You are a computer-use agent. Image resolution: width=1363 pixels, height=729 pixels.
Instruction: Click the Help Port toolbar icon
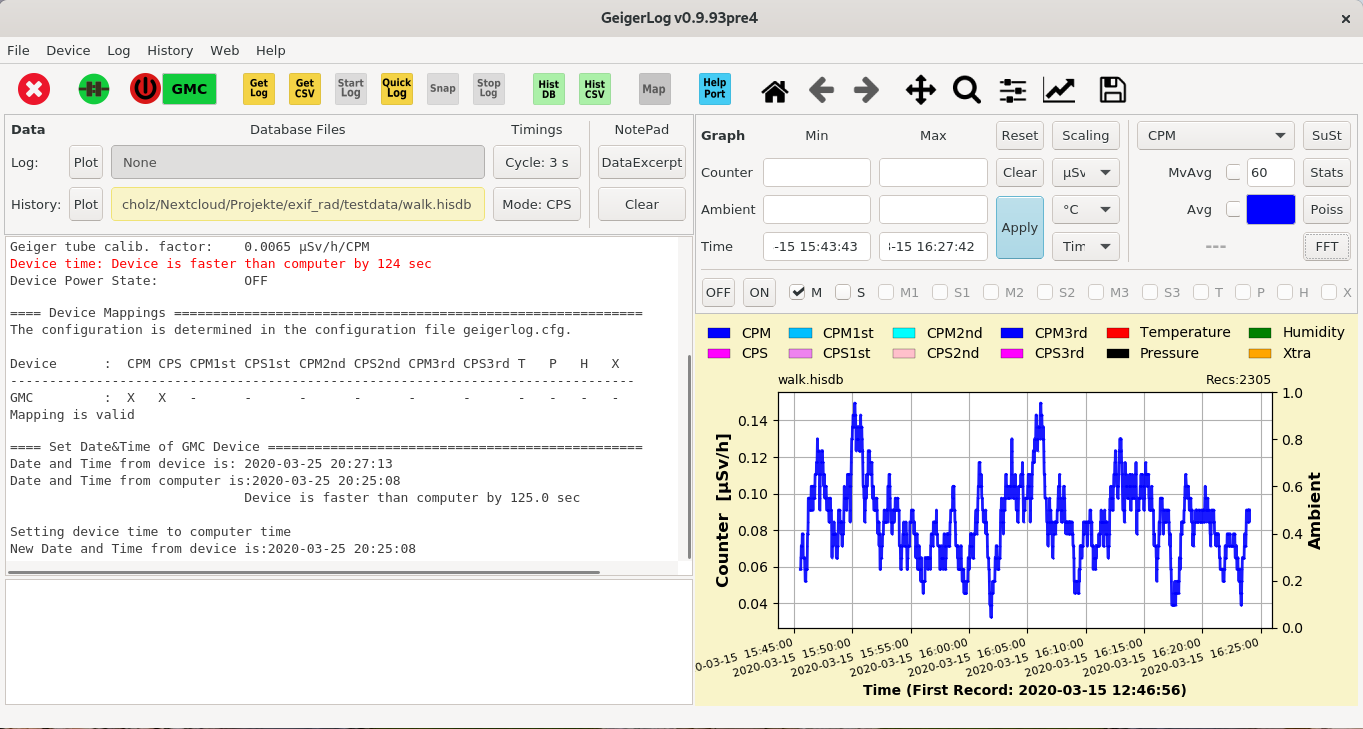pos(715,89)
